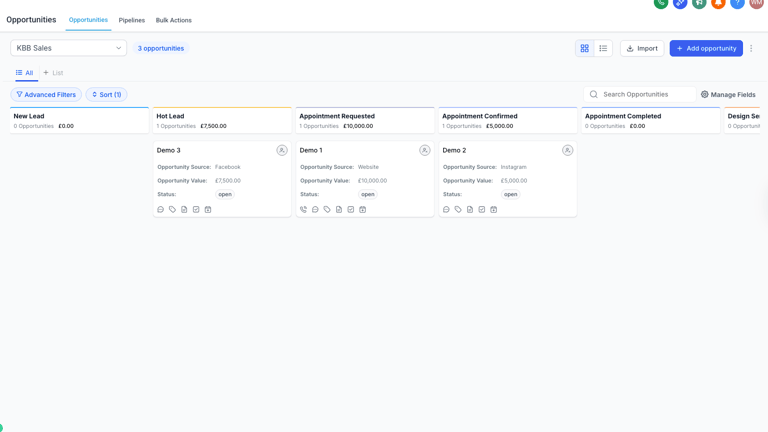Open the Bulk Actions tab
This screenshot has width=768, height=432.
174,20
